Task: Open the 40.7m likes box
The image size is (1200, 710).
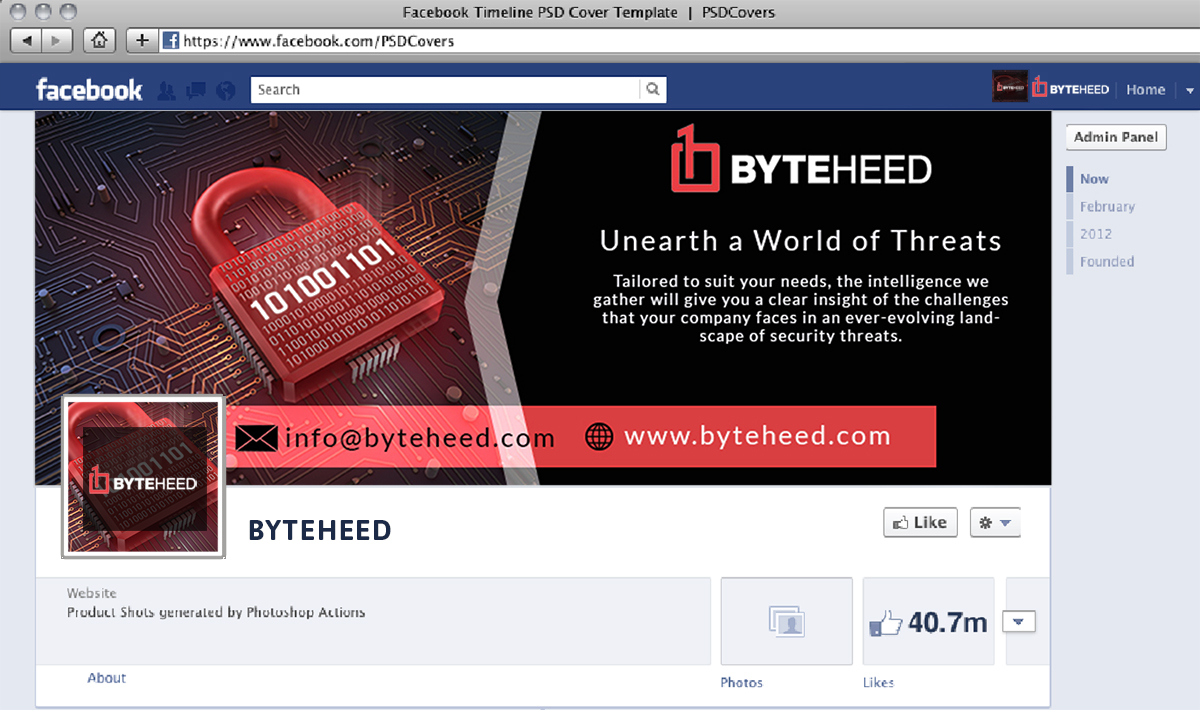Action: point(929,621)
